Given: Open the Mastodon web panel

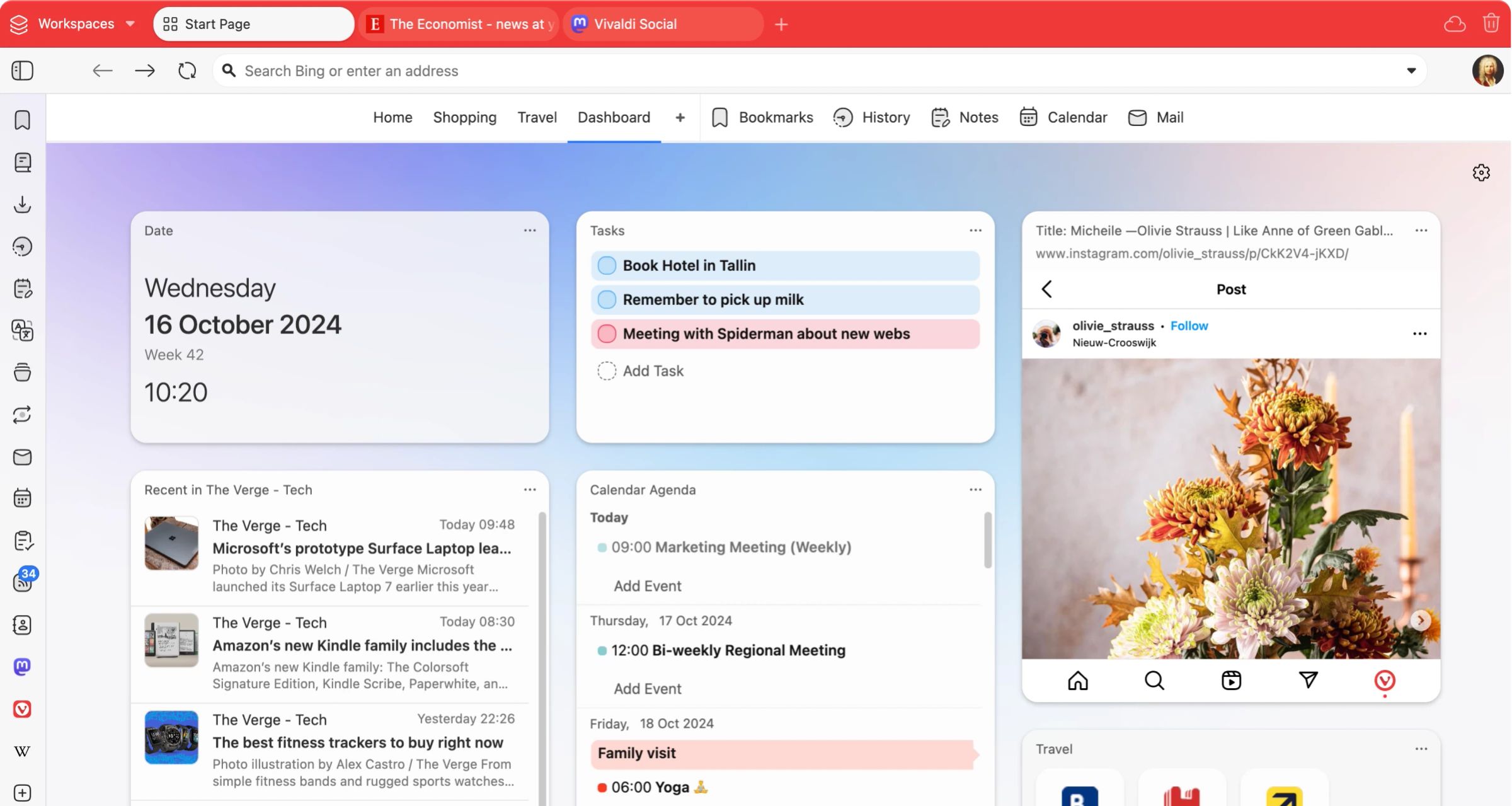Looking at the screenshot, I should point(23,667).
